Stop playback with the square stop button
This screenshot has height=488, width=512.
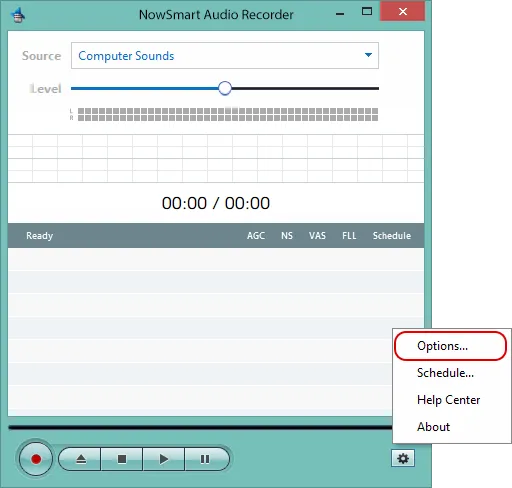(122, 459)
